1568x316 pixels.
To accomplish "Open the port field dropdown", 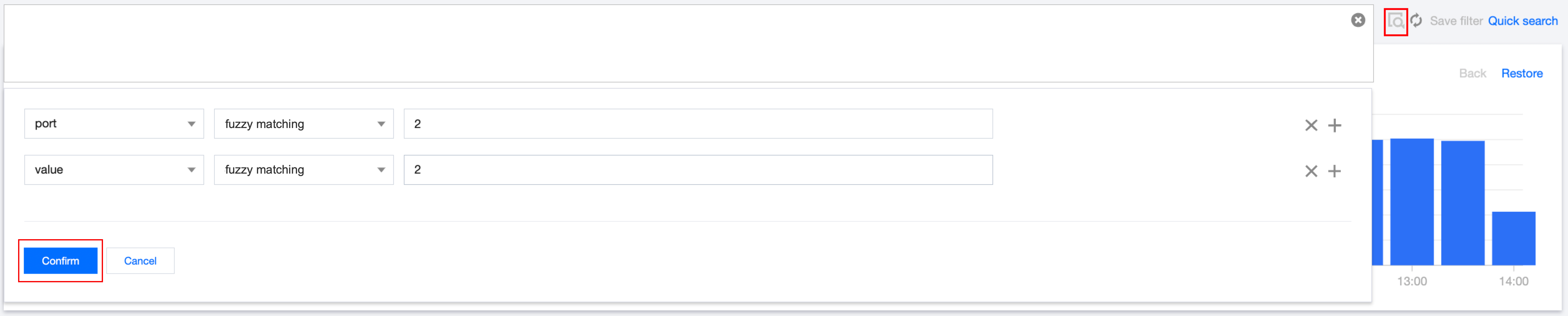I will pyautogui.click(x=114, y=124).
